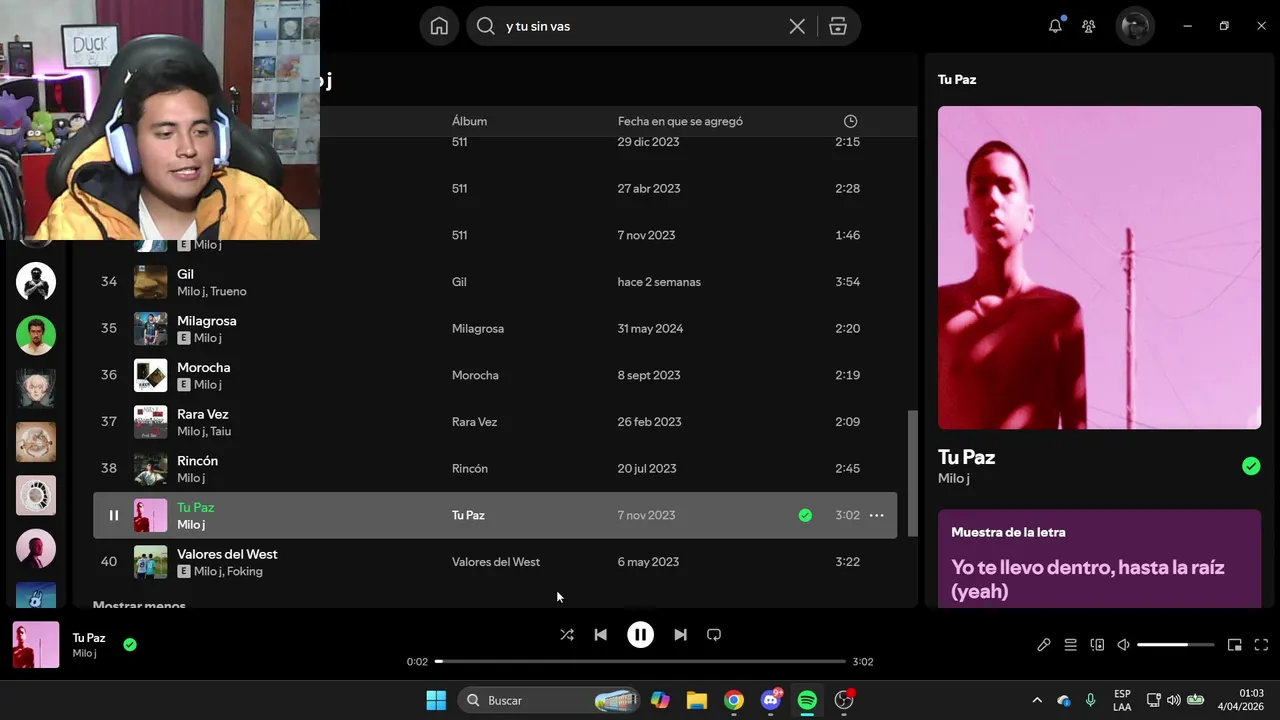Open the Browse icon next to search
The width and height of the screenshot is (1280, 720).
coord(838,27)
